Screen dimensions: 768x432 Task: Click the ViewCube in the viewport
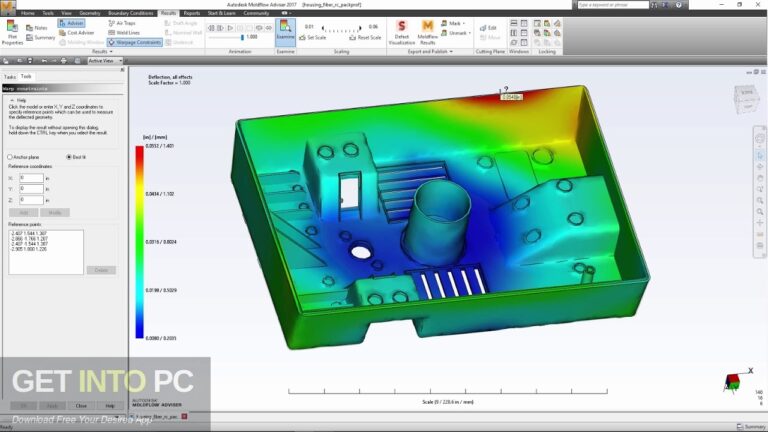click(746, 98)
